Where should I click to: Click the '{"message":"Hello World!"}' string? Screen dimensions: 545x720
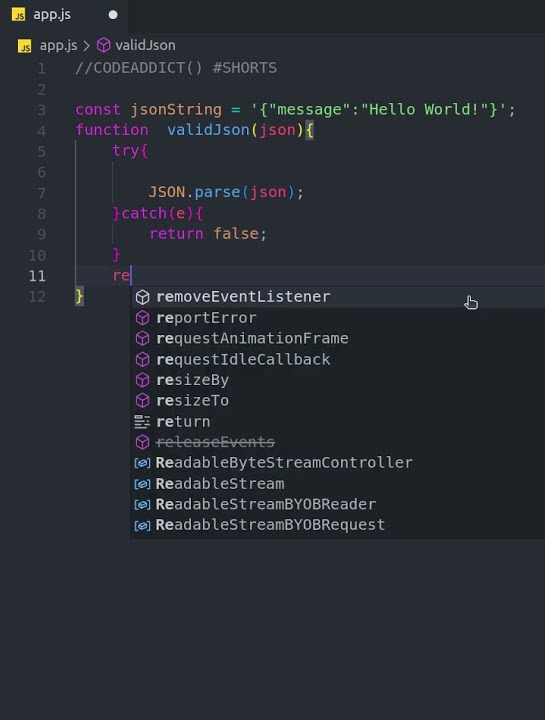379,110
